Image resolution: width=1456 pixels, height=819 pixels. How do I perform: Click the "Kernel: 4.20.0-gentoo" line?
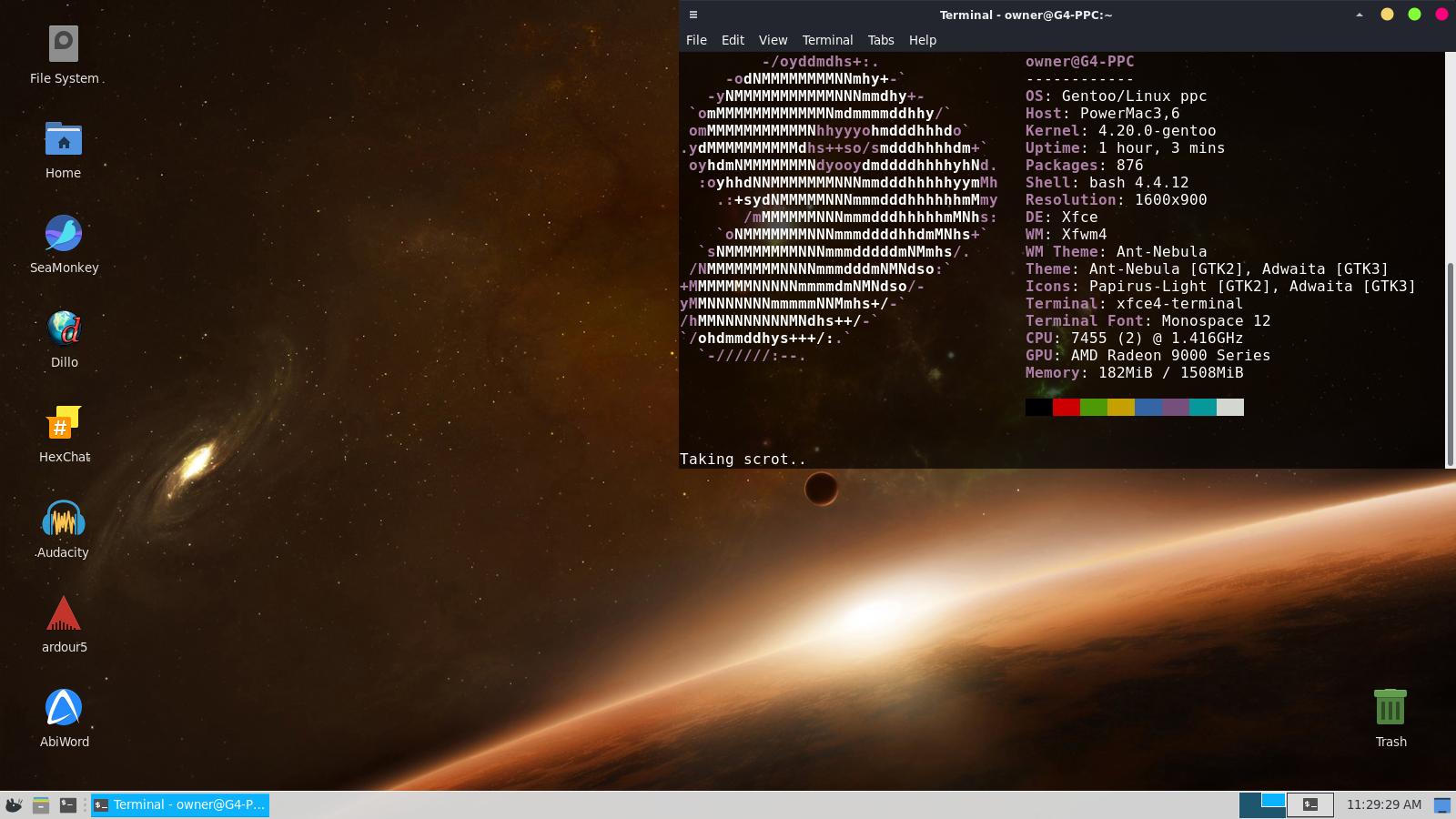(1121, 131)
